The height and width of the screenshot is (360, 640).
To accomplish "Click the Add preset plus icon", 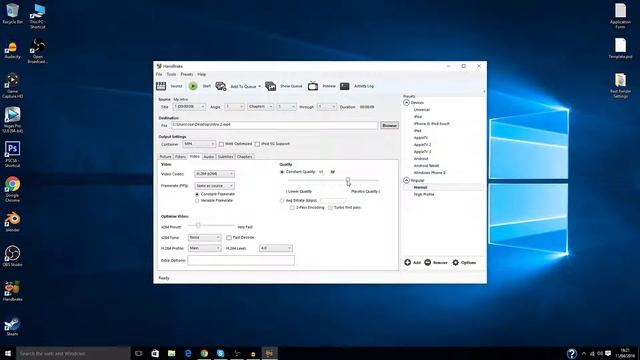I will pyautogui.click(x=407, y=262).
